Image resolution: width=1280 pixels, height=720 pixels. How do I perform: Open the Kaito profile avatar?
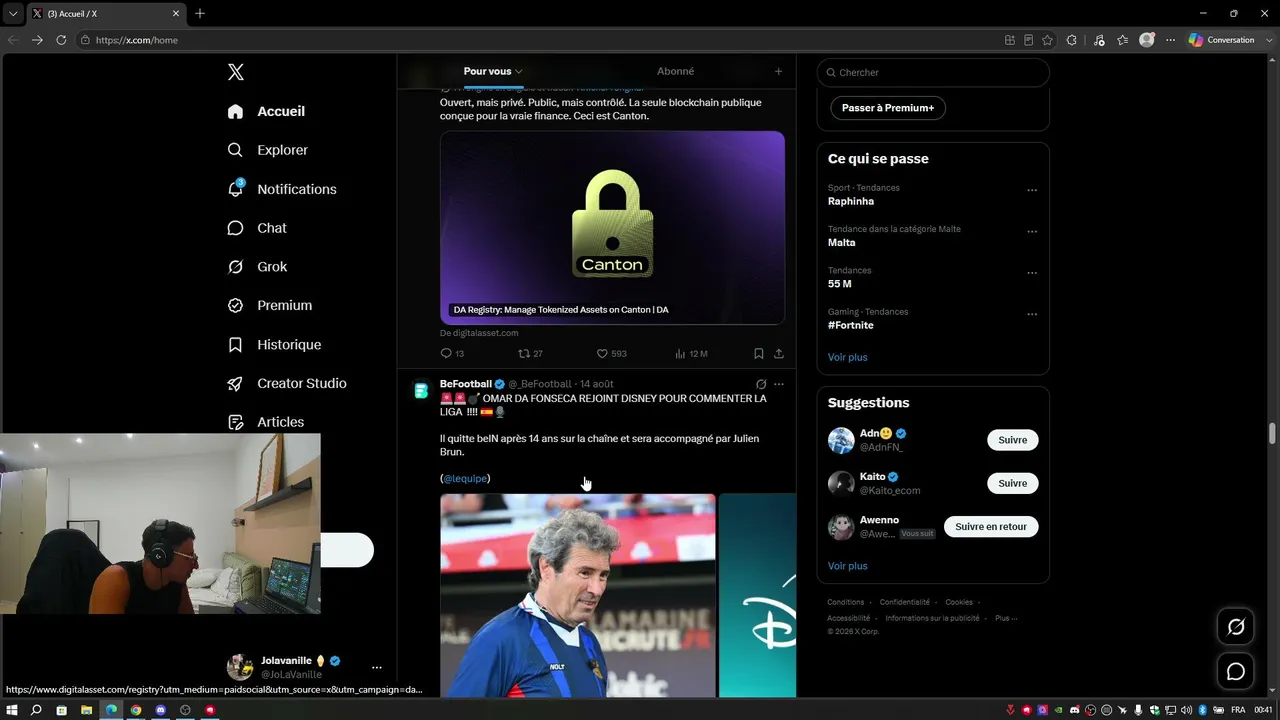pos(841,483)
